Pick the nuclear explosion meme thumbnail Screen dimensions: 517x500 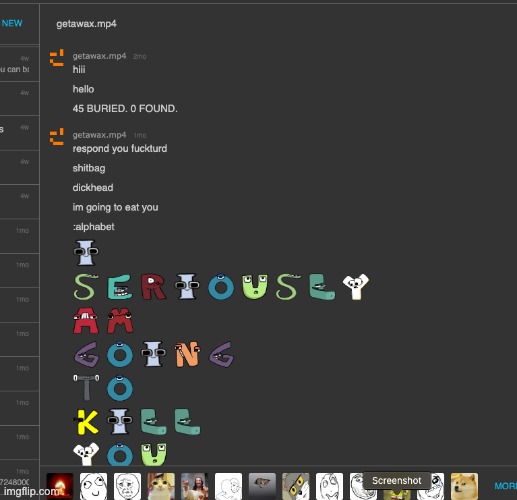click(60, 486)
